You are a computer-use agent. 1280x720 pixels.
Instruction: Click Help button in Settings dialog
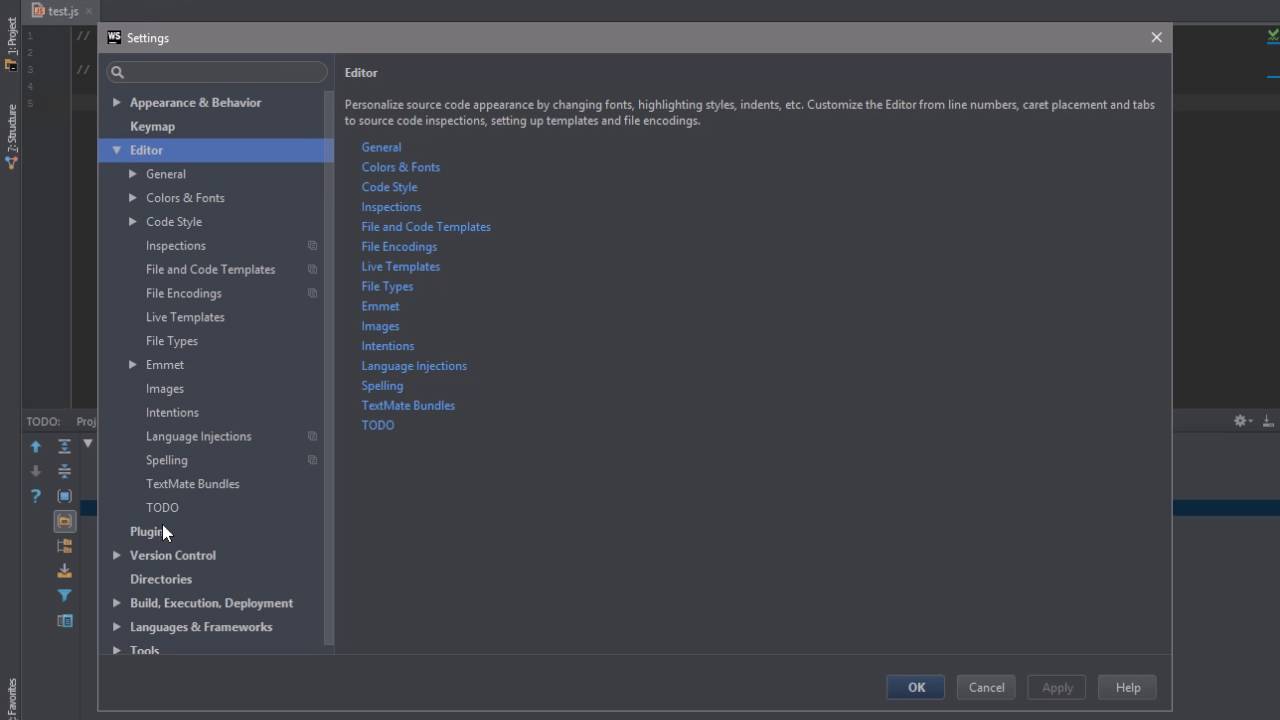1128,687
